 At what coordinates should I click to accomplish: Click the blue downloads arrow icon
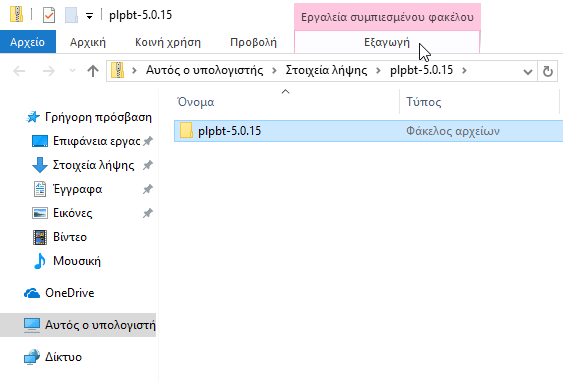tap(39, 165)
